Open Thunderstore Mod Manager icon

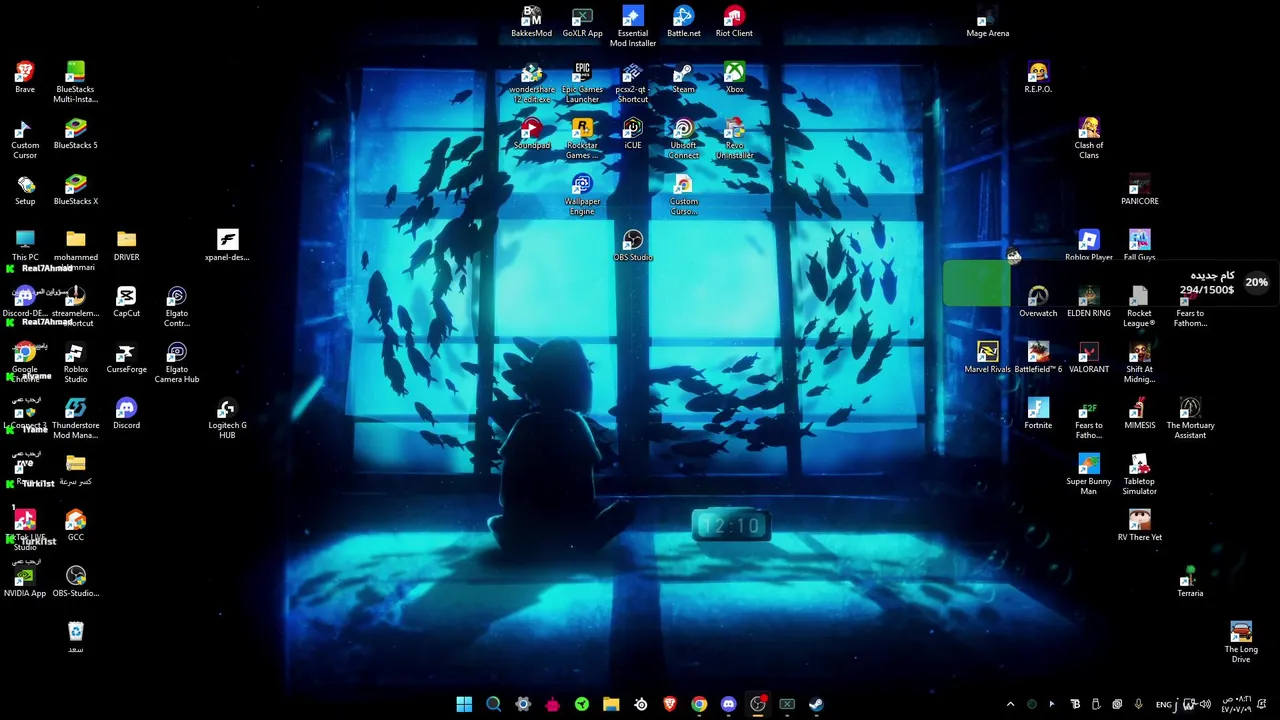[75, 418]
